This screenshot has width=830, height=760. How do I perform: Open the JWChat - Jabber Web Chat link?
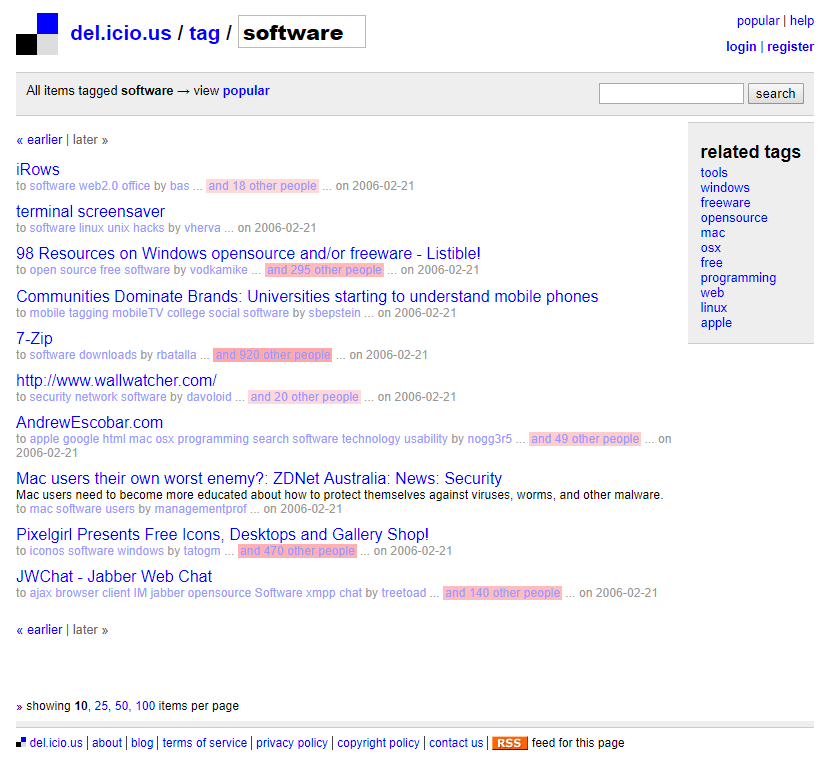(x=114, y=577)
